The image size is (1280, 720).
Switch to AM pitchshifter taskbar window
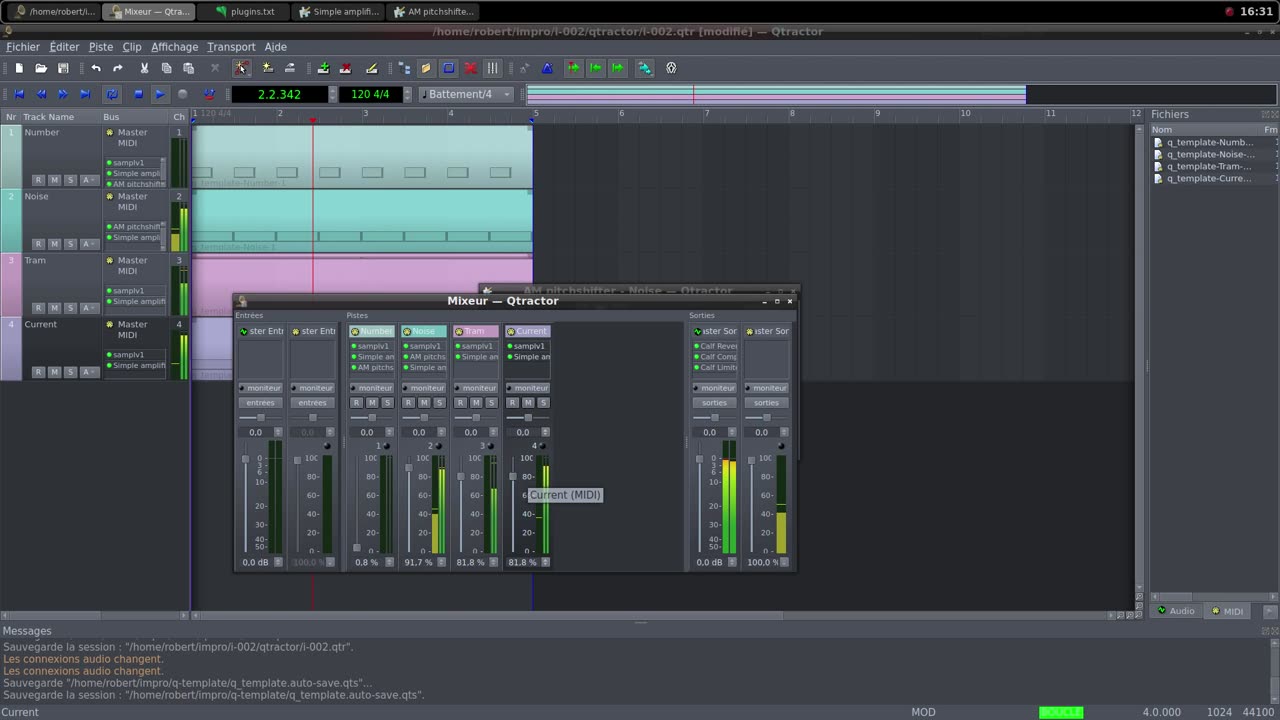pyautogui.click(x=431, y=11)
